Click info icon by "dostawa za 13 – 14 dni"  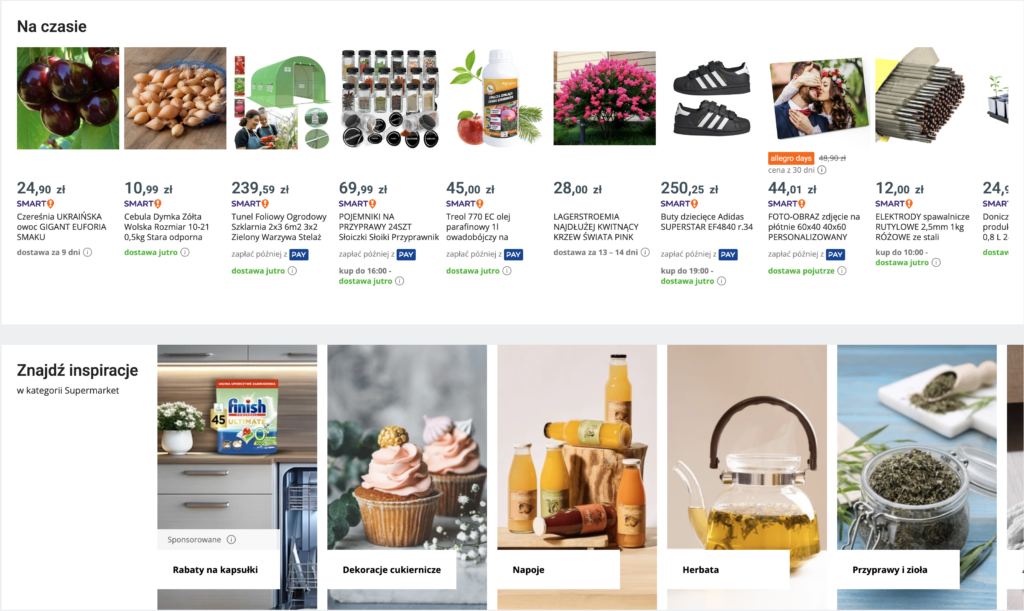pos(645,252)
